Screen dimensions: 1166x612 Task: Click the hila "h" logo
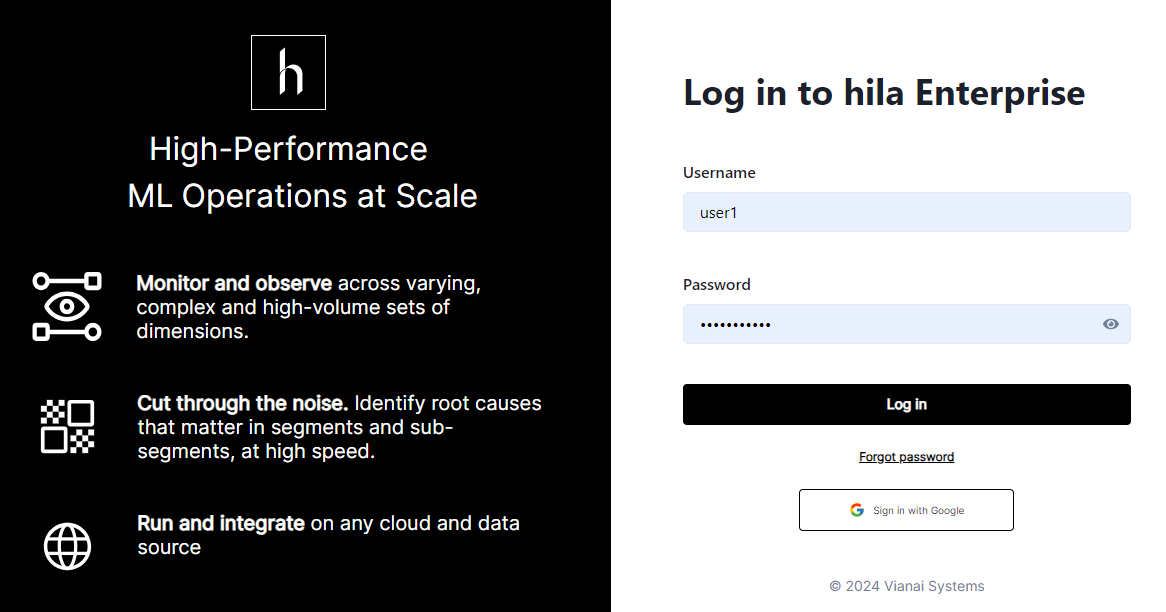click(x=288, y=72)
